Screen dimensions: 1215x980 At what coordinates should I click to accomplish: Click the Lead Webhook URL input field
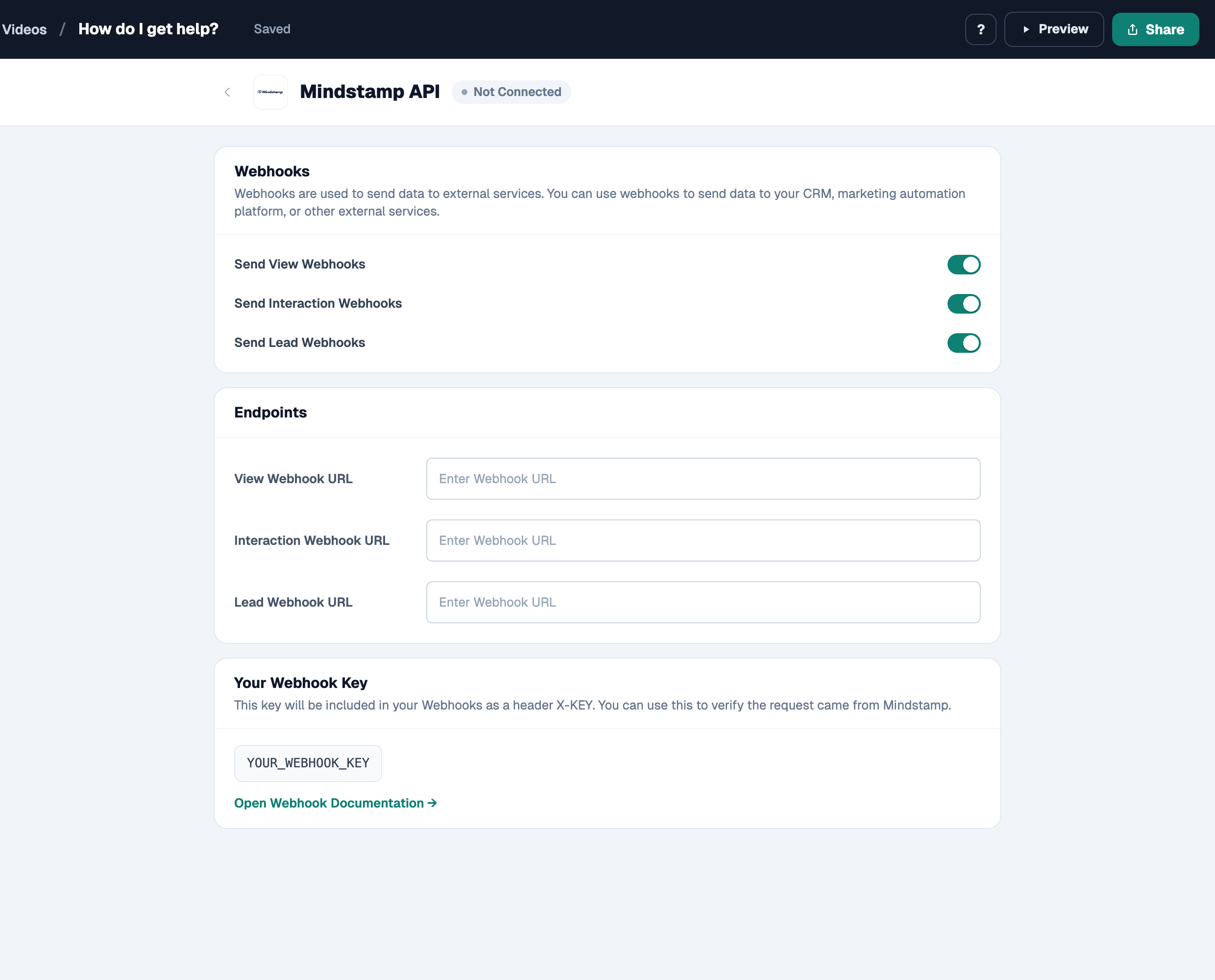pyautogui.click(x=703, y=602)
